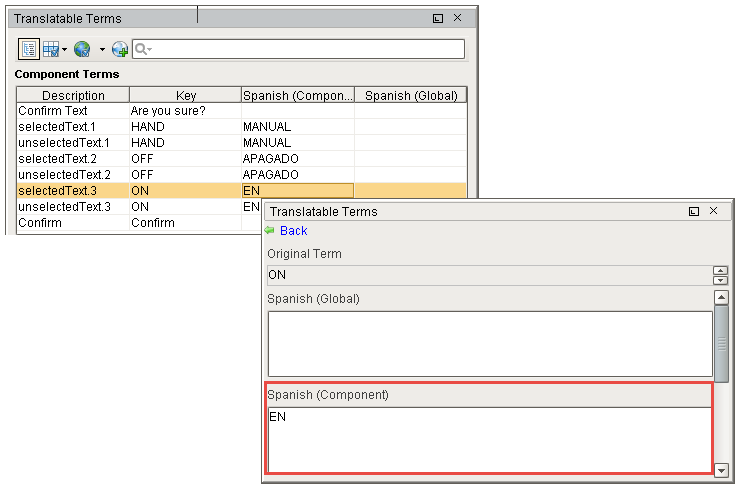Click the Back link in detail panel
Viewport: 740px width, 490px height.
coord(294,231)
